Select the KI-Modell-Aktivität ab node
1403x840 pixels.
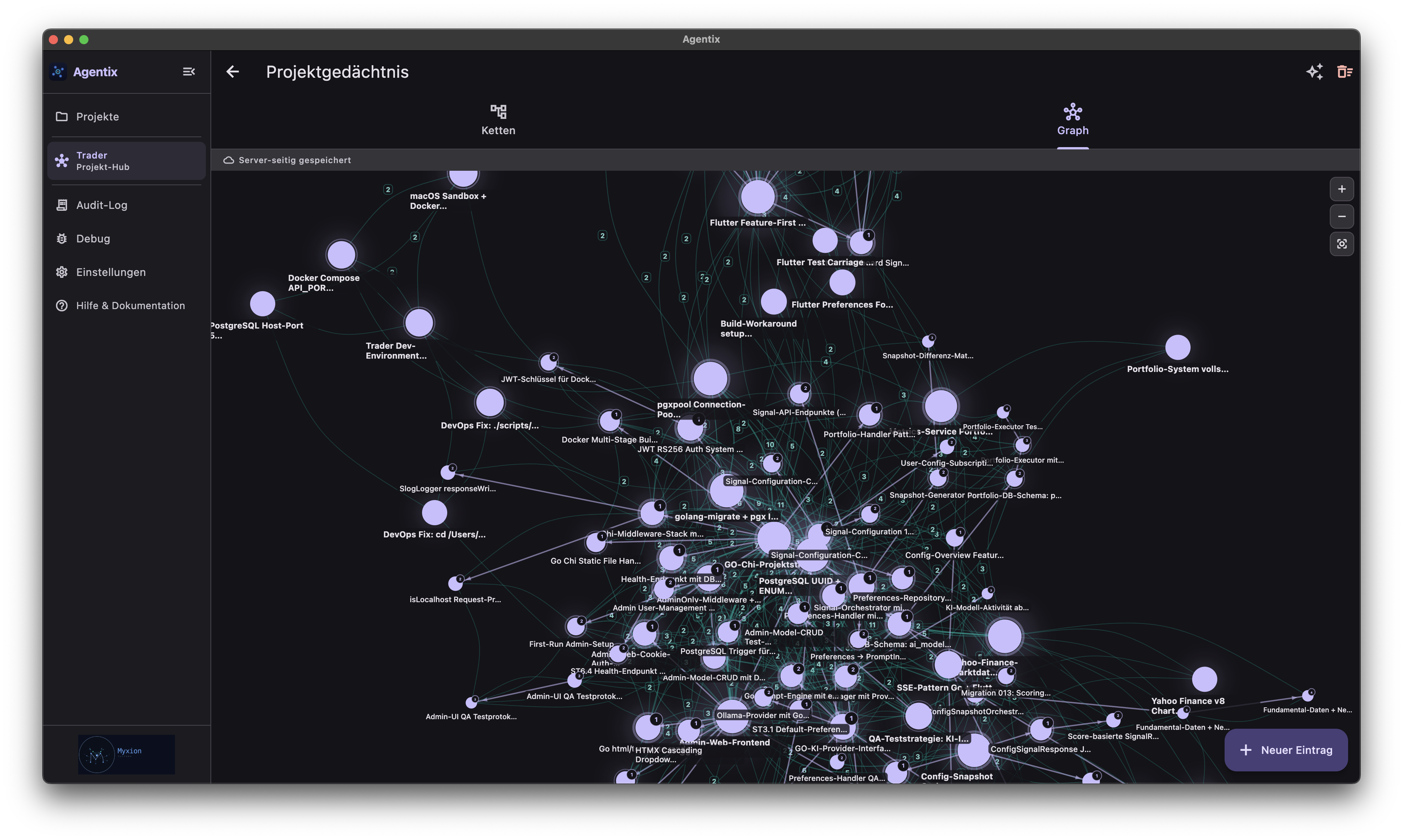tap(987, 593)
